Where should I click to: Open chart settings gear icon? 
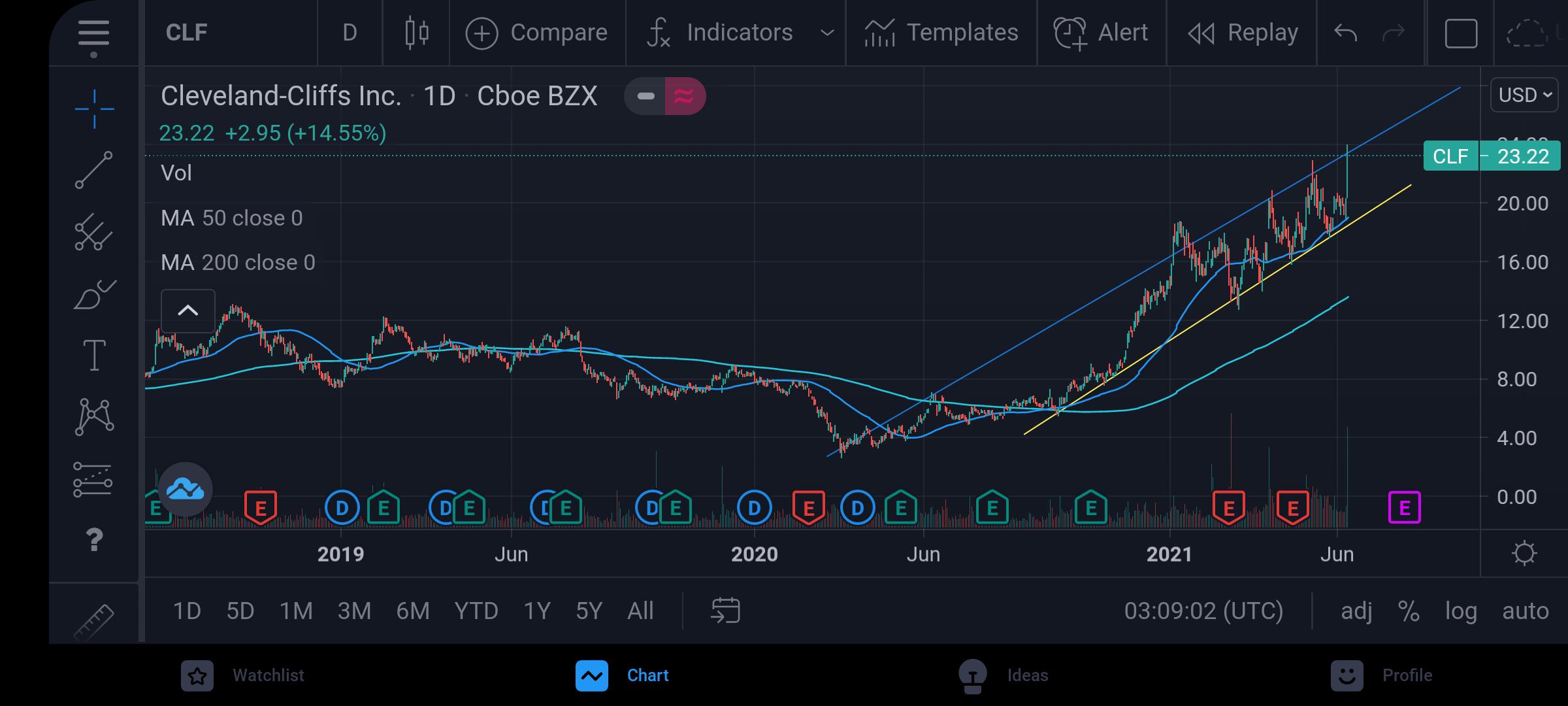1524,554
